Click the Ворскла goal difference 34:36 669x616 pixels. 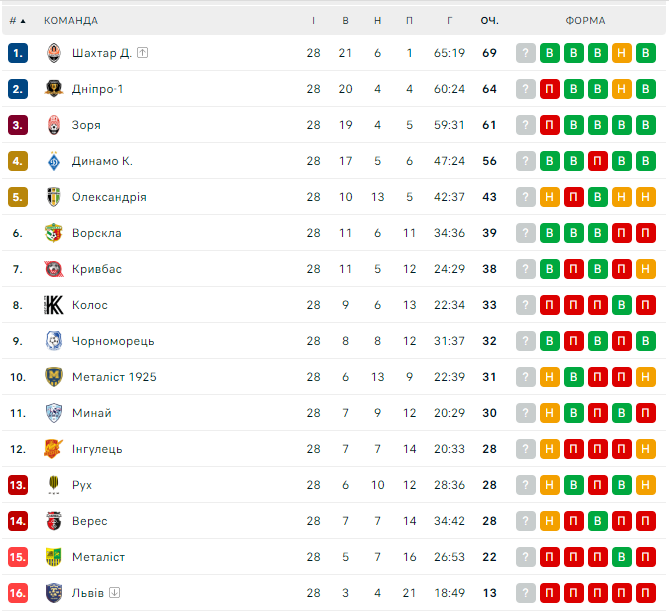point(450,233)
